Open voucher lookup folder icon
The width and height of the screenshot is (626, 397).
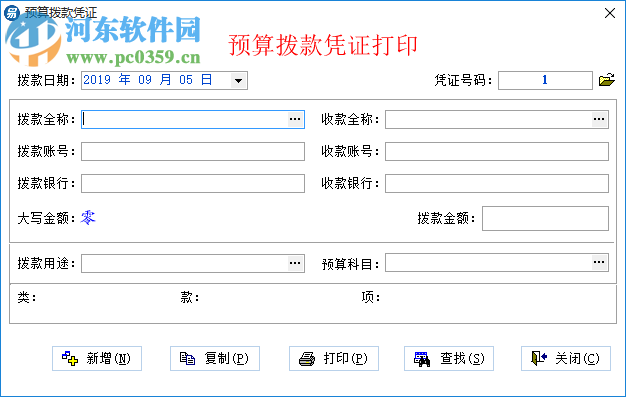coord(606,80)
